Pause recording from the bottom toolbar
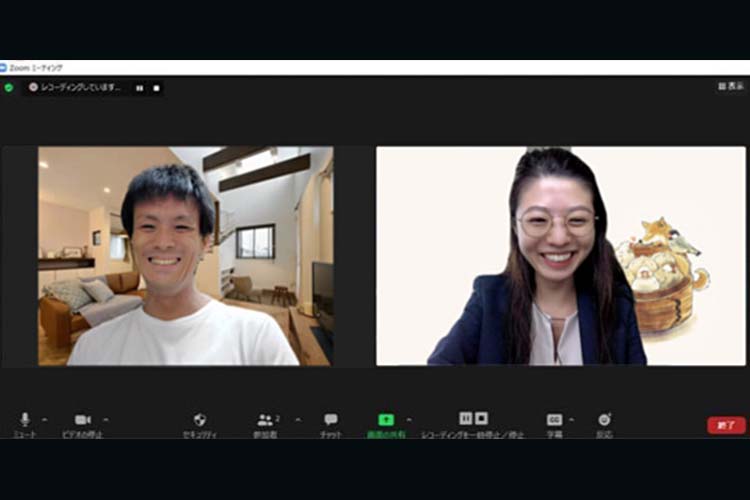 coord(466,418)
